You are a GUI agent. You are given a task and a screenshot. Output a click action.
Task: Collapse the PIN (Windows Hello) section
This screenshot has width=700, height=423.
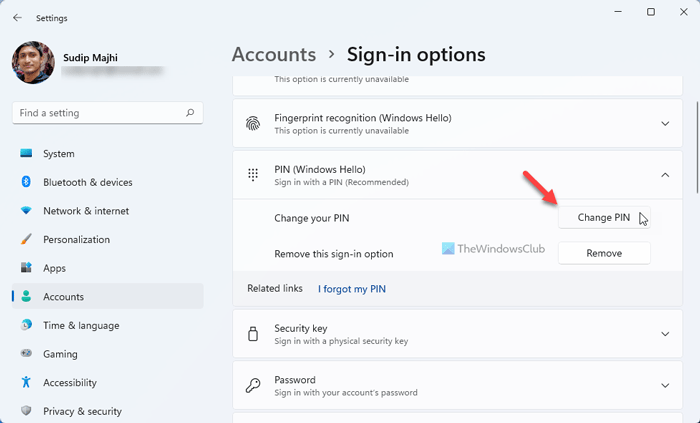665,175
